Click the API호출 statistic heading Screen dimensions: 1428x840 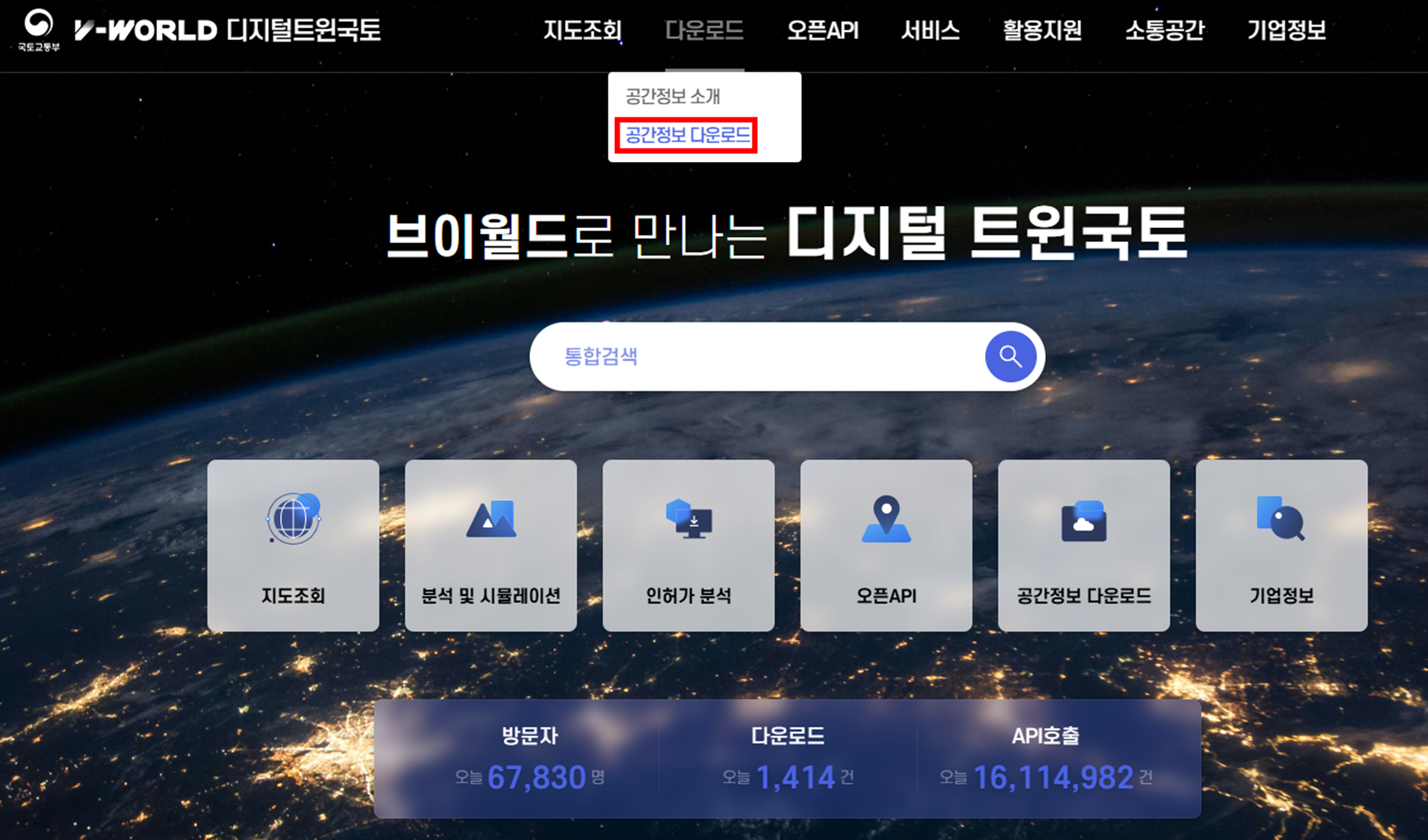click(x=1045, y=736)
